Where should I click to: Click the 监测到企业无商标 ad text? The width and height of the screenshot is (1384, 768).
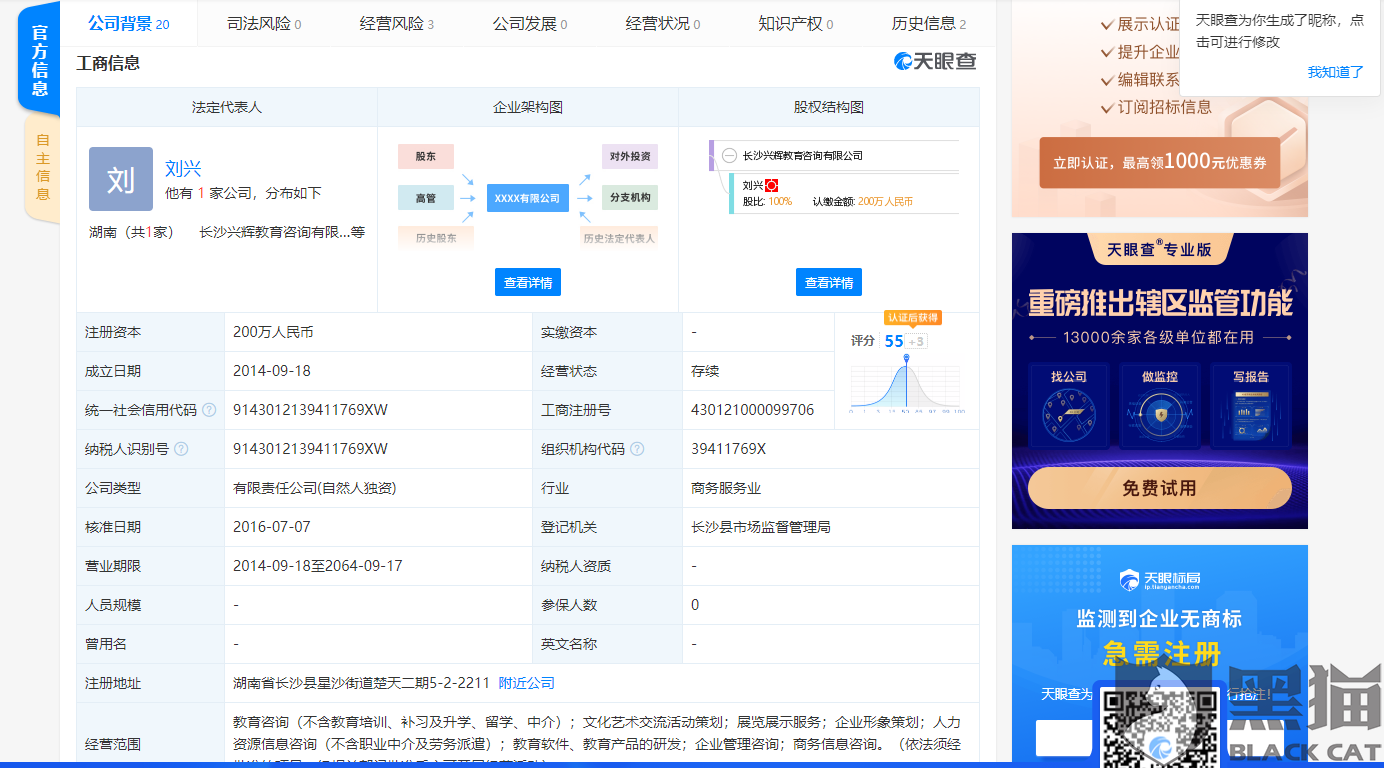click(x=1159, y=619)
